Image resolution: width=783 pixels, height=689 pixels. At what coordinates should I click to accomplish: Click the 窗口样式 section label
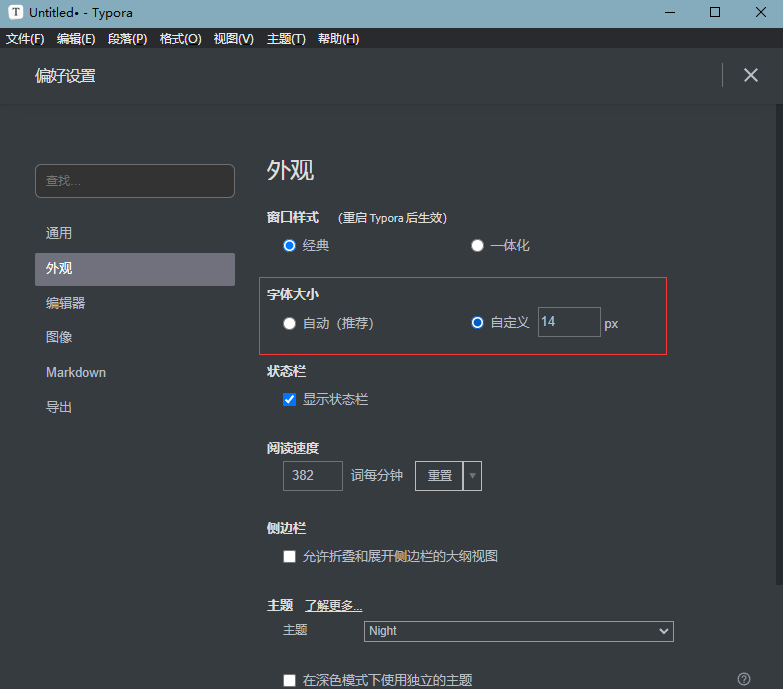pyautogui.click(x=293, y=218)
